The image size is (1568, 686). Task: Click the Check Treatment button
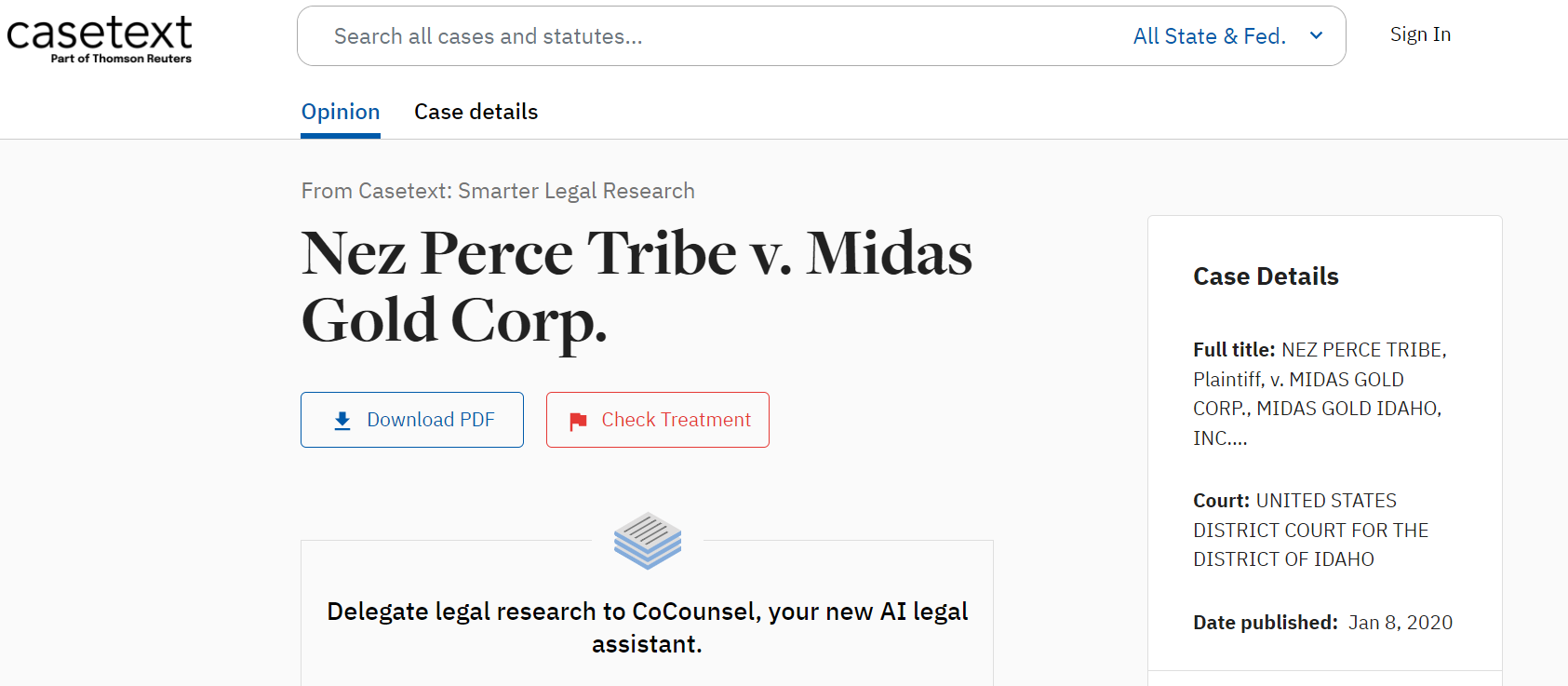pyautogui.click(x=657, y=420)
